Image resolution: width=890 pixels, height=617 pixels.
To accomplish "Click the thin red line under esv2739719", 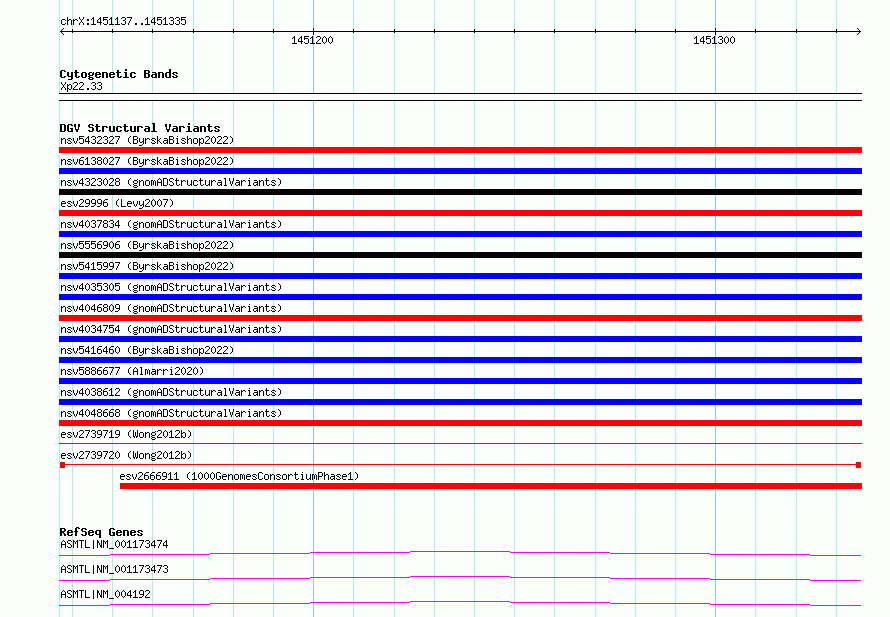I will coord(460,444).
